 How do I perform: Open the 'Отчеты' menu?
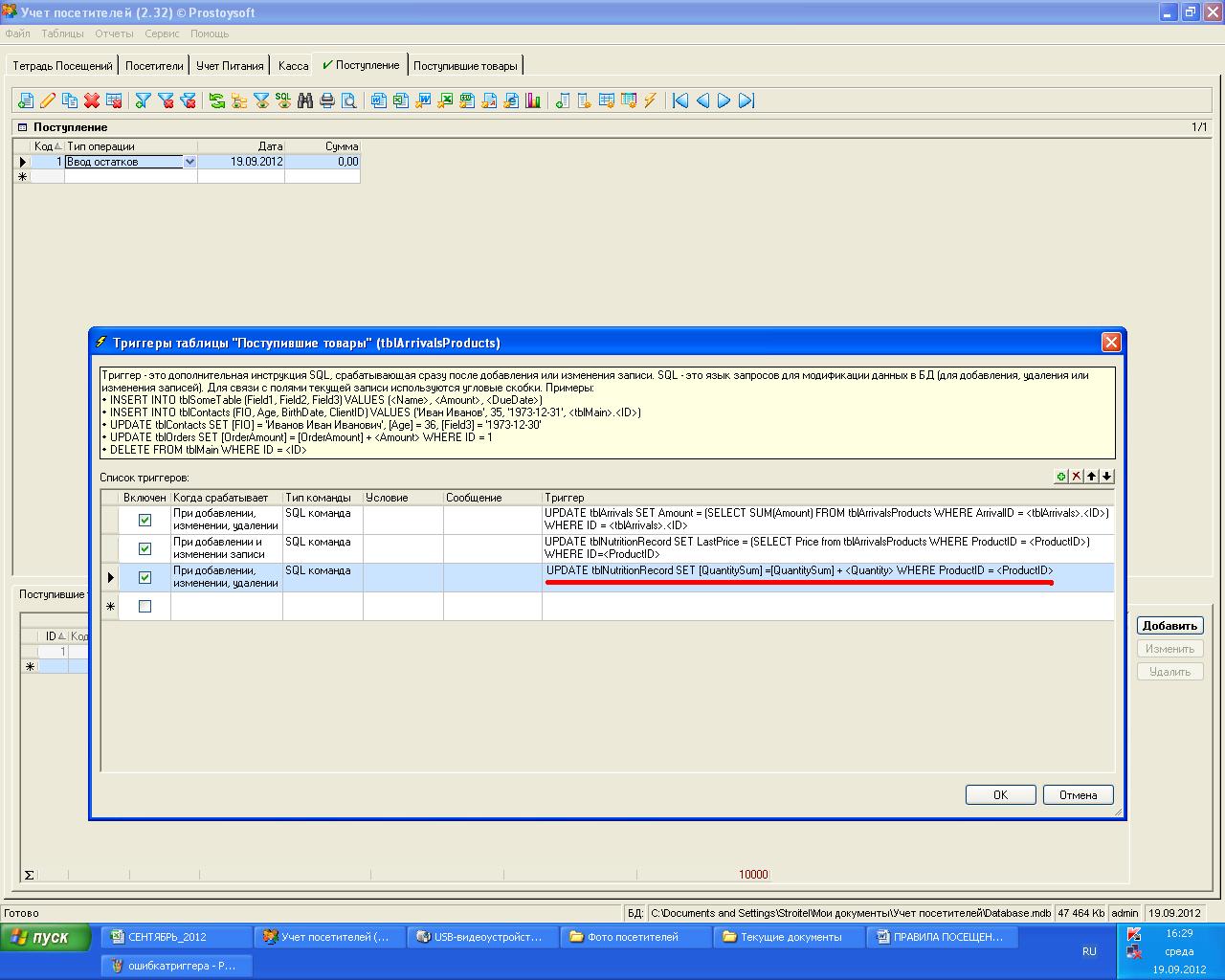click(x=114, y=33)
